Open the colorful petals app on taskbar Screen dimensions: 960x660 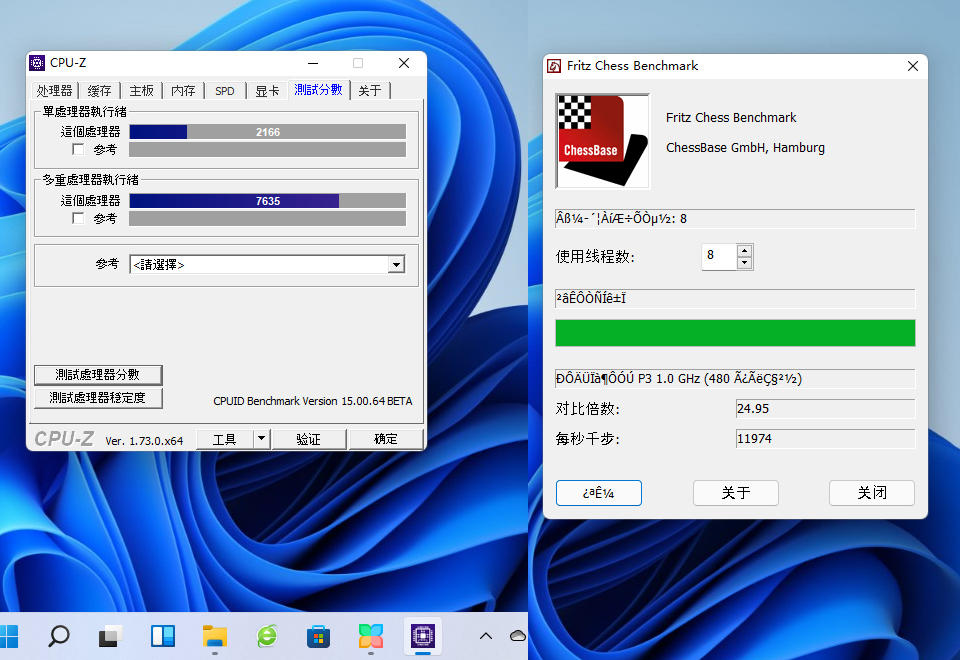[370, 636]
